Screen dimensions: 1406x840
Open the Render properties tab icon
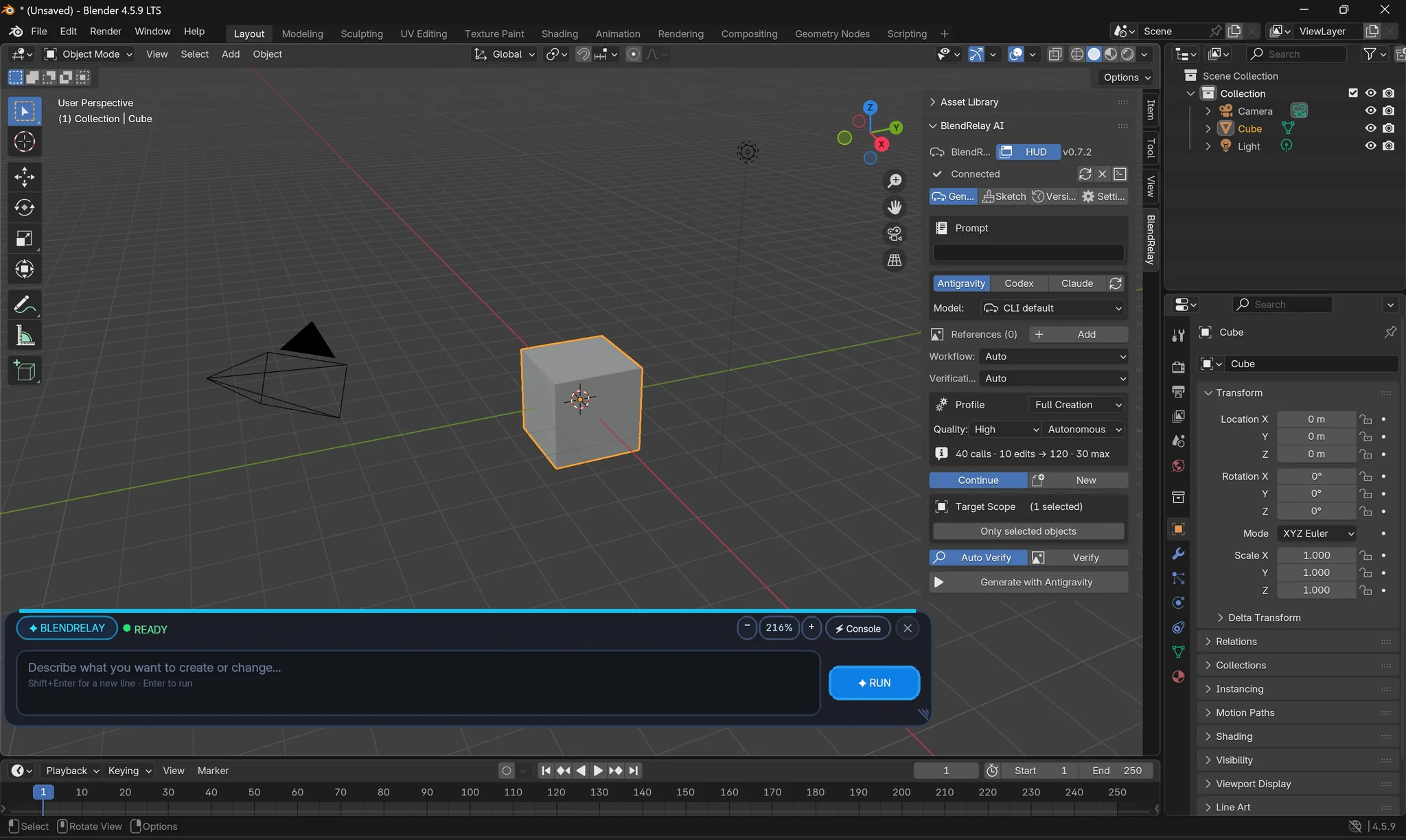click(1178, 367)
